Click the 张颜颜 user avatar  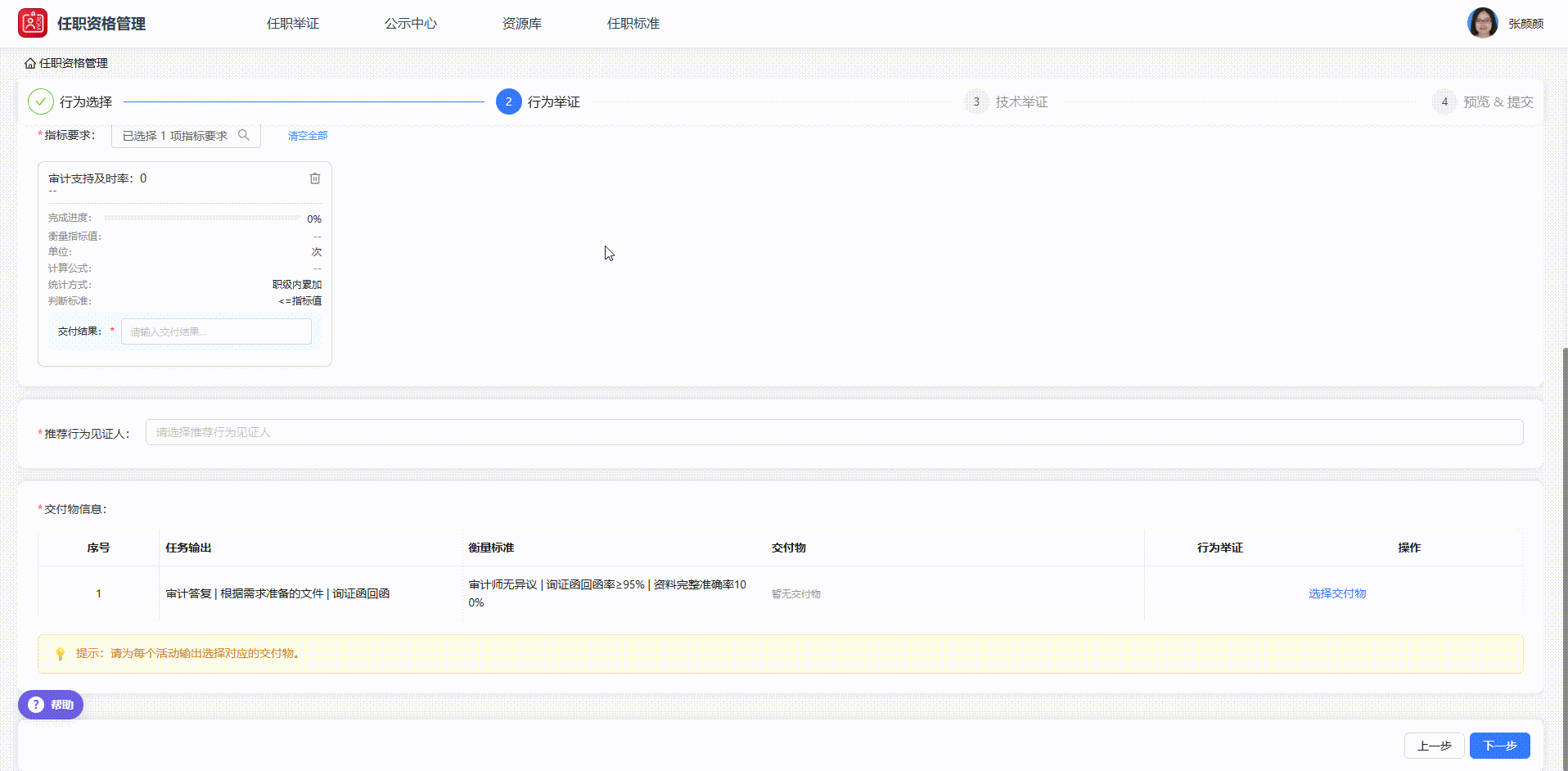pos(1483,22)
